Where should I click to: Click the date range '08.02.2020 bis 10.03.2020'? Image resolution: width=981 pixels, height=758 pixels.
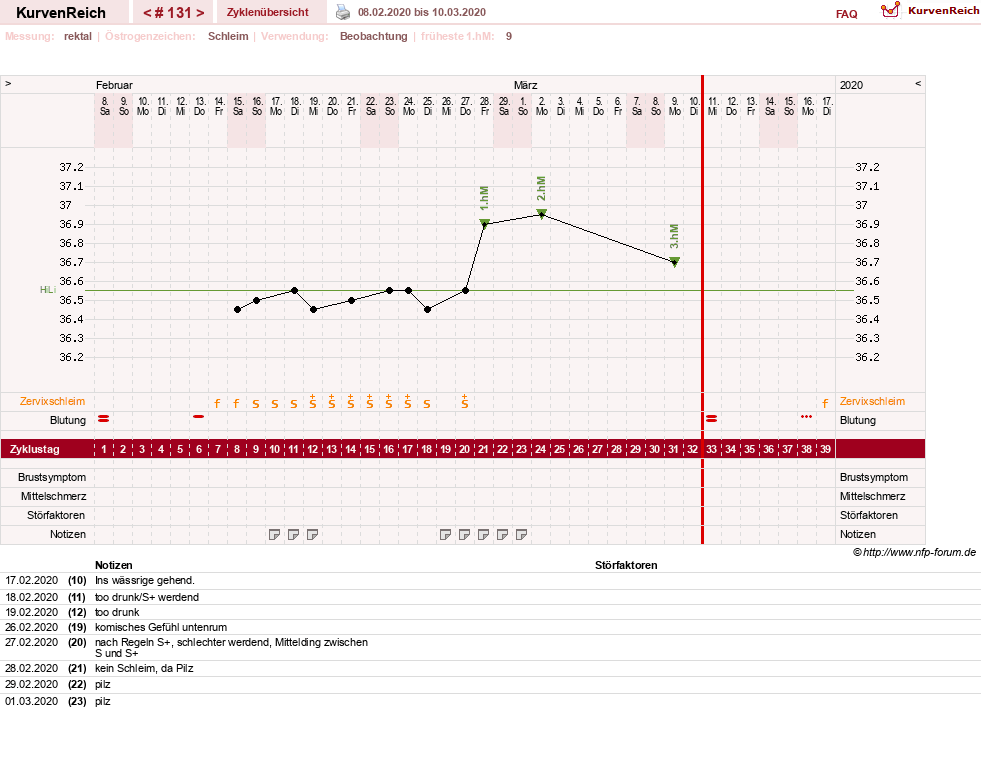[422, 12]
